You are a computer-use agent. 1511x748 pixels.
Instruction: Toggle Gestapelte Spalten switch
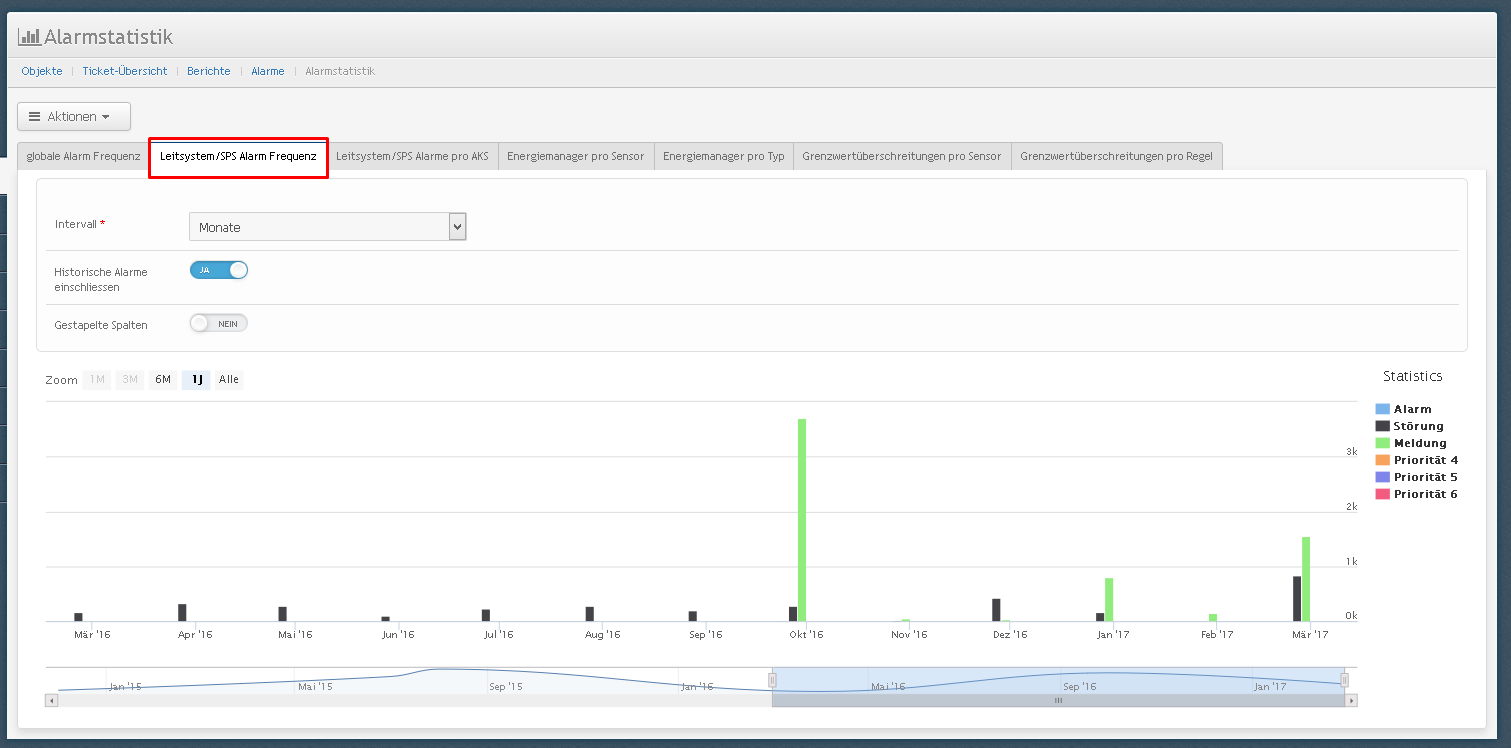pos(219,323)
